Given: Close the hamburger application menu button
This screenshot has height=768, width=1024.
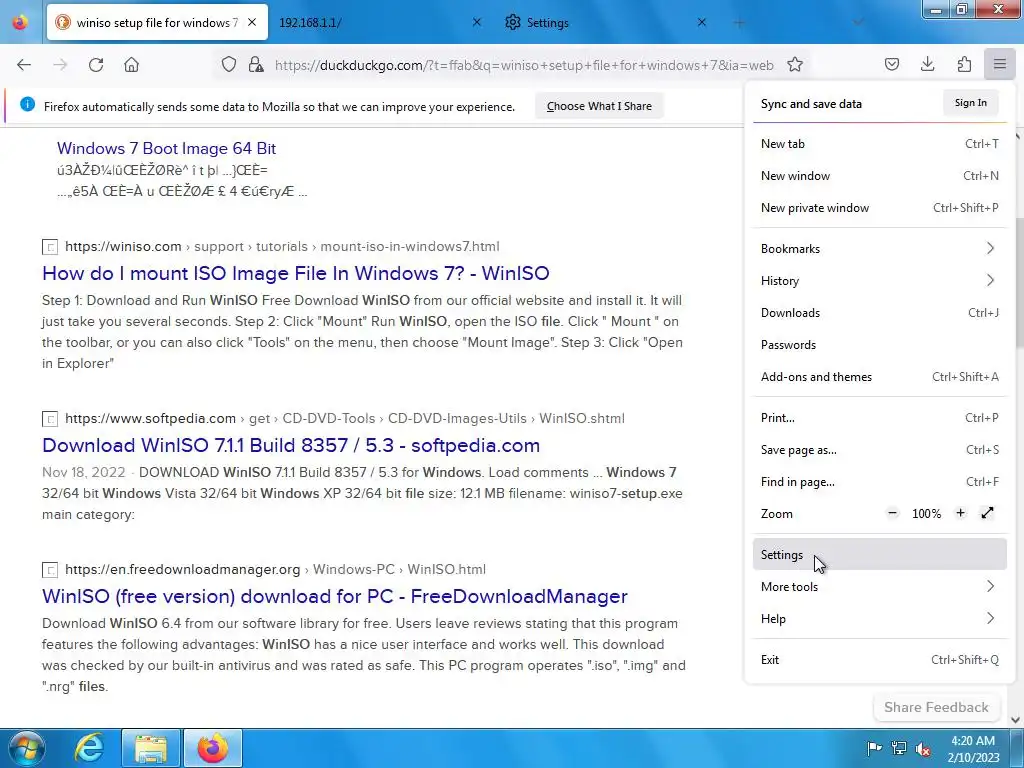Looking at the screenshot, I should [1000, 65].
